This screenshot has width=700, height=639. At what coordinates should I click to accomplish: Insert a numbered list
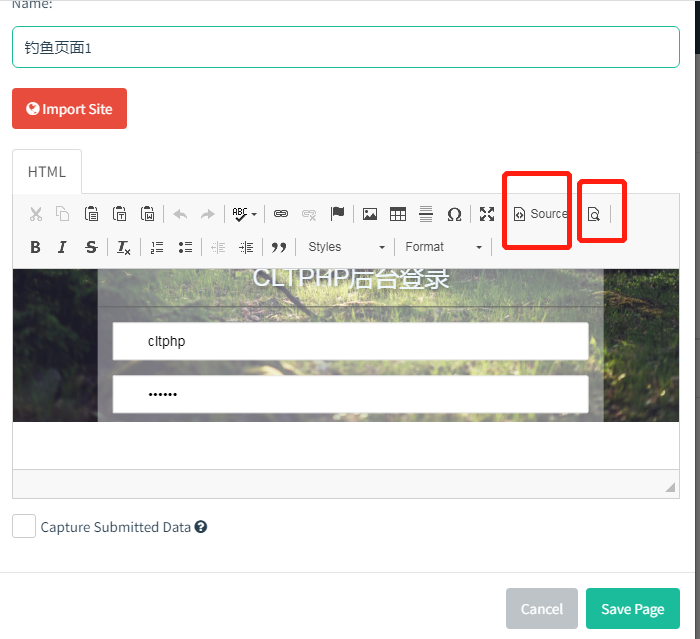(x=157, y=247)
